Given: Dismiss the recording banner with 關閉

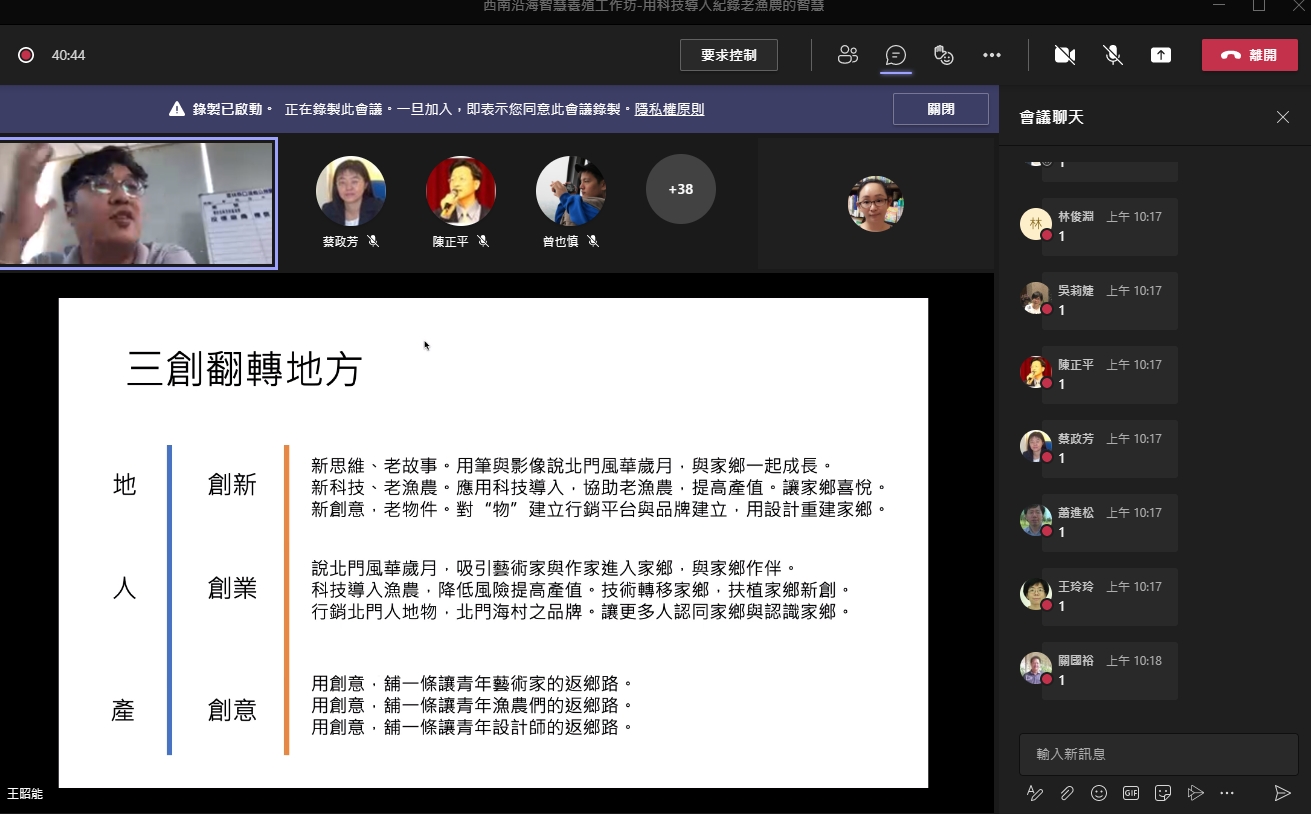Looking at the screenshot, I should 941,109.
